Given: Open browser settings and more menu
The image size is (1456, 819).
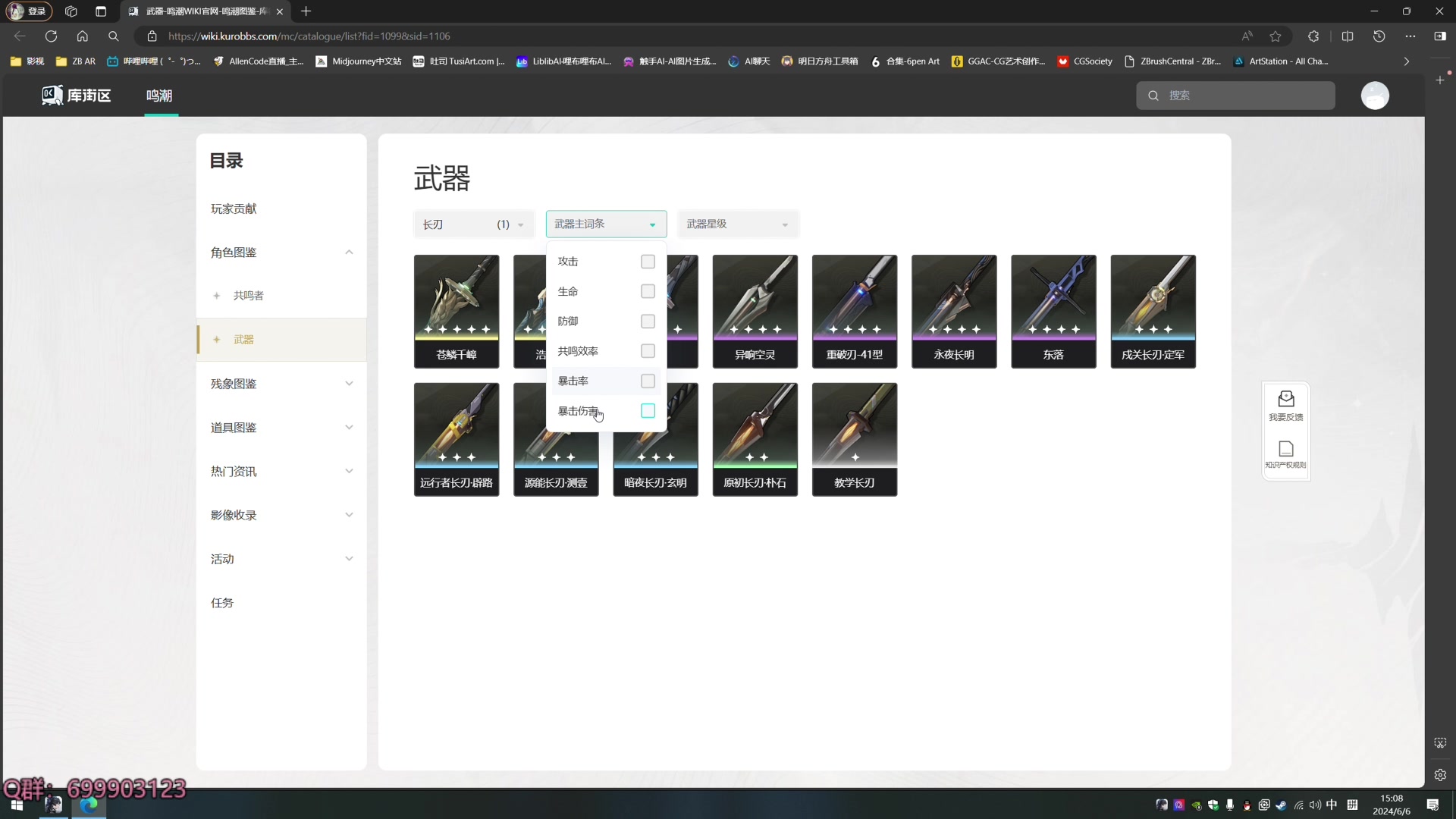Looking at the screenshot, I should 1410,36.
